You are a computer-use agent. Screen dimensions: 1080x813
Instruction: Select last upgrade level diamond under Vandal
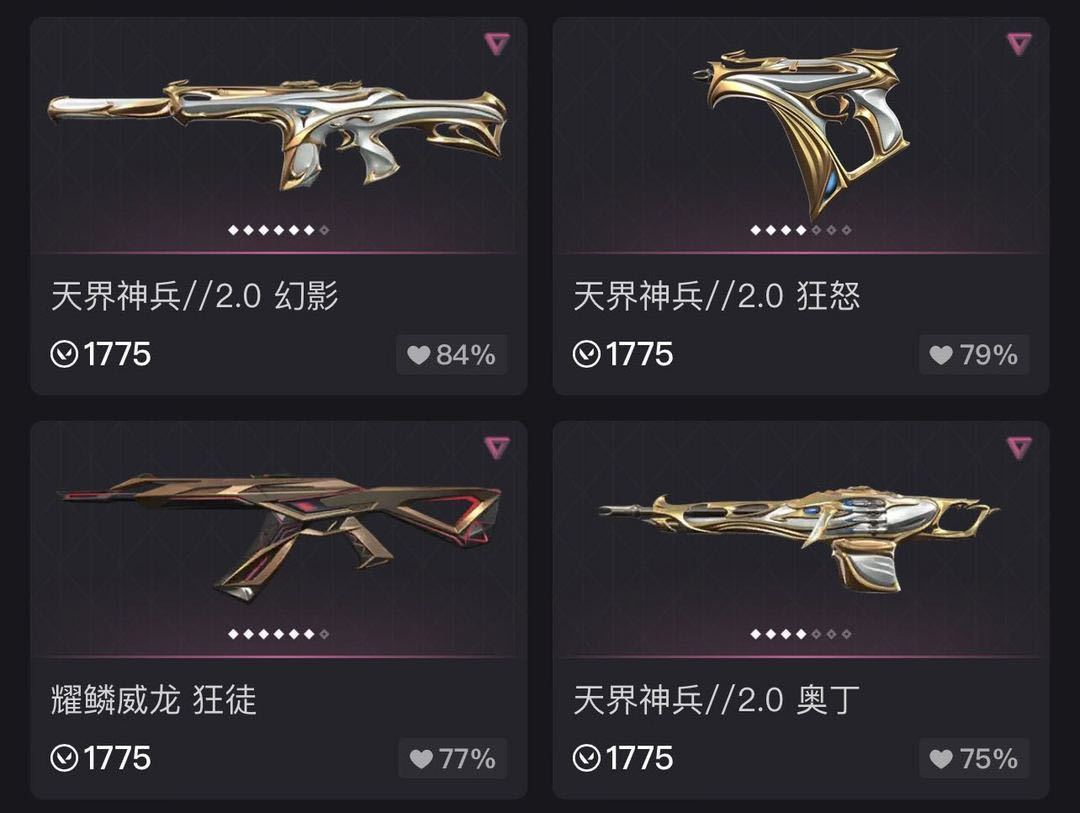(324, 634)
